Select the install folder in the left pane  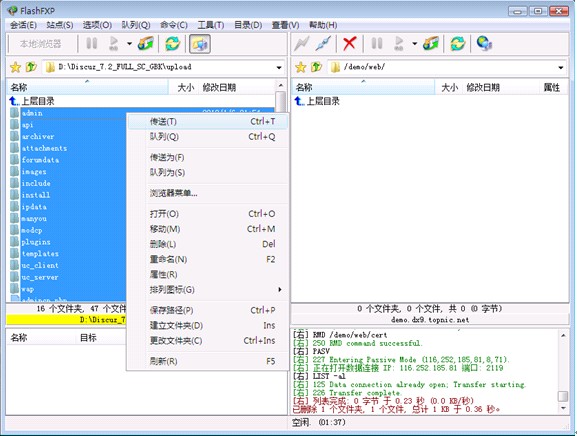pyautogui.click(x=35, y=195)
